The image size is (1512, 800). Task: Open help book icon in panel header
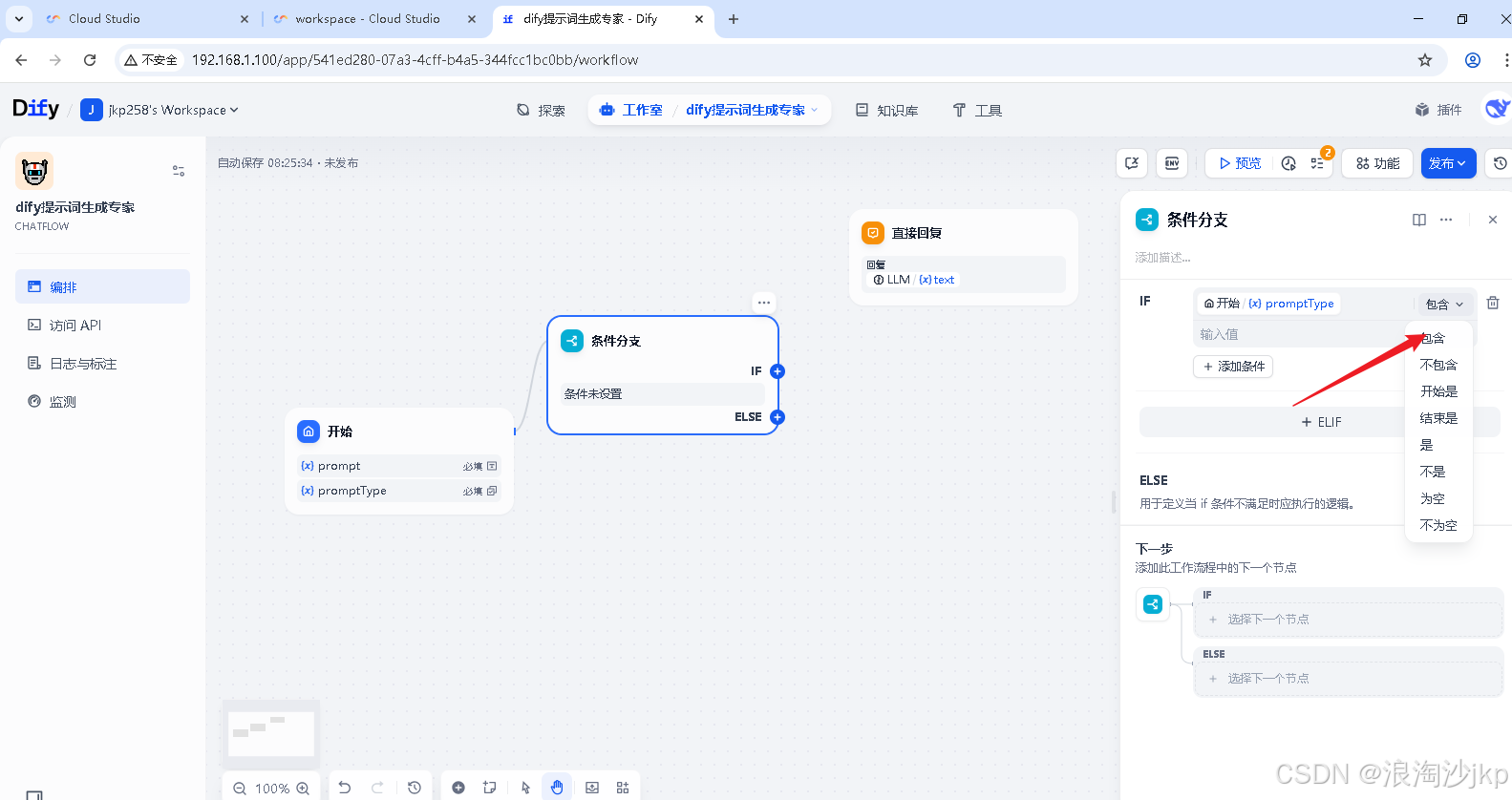(x=1419, y=220)
